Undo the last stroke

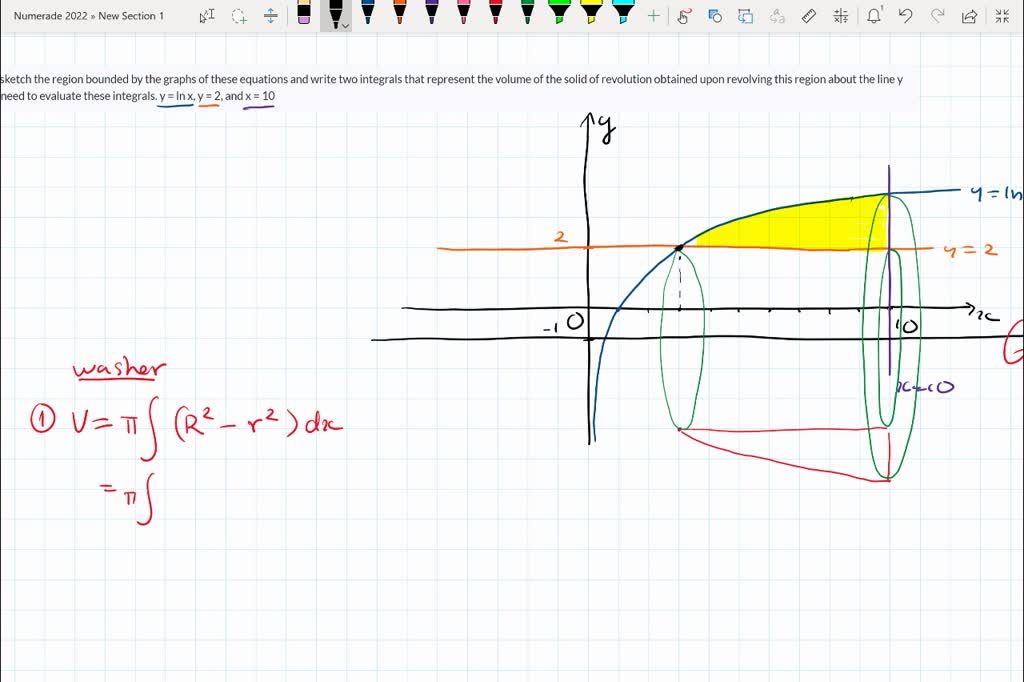905,16
